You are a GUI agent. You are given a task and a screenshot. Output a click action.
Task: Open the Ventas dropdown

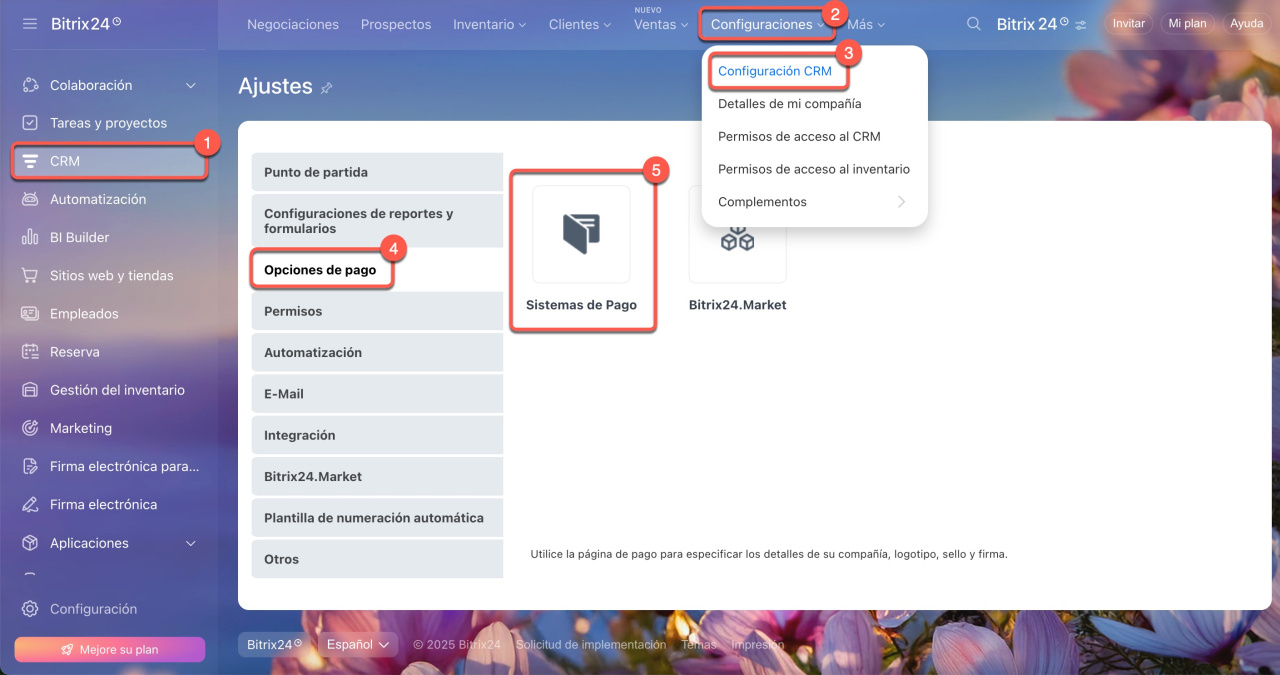pos(661,24)
